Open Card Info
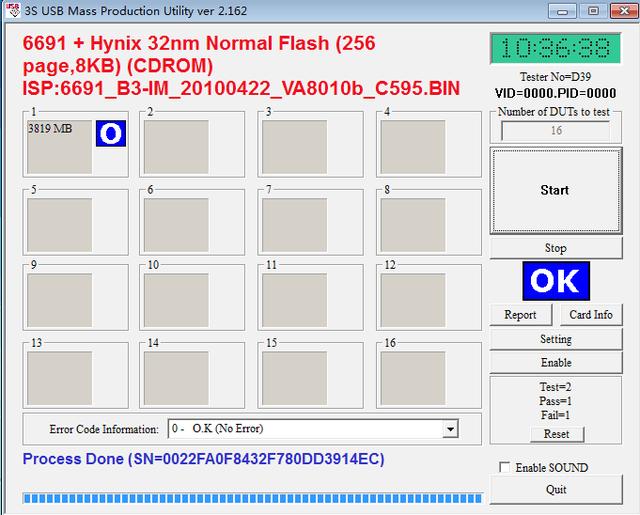640x515 pixels. [x=591, y=315]
